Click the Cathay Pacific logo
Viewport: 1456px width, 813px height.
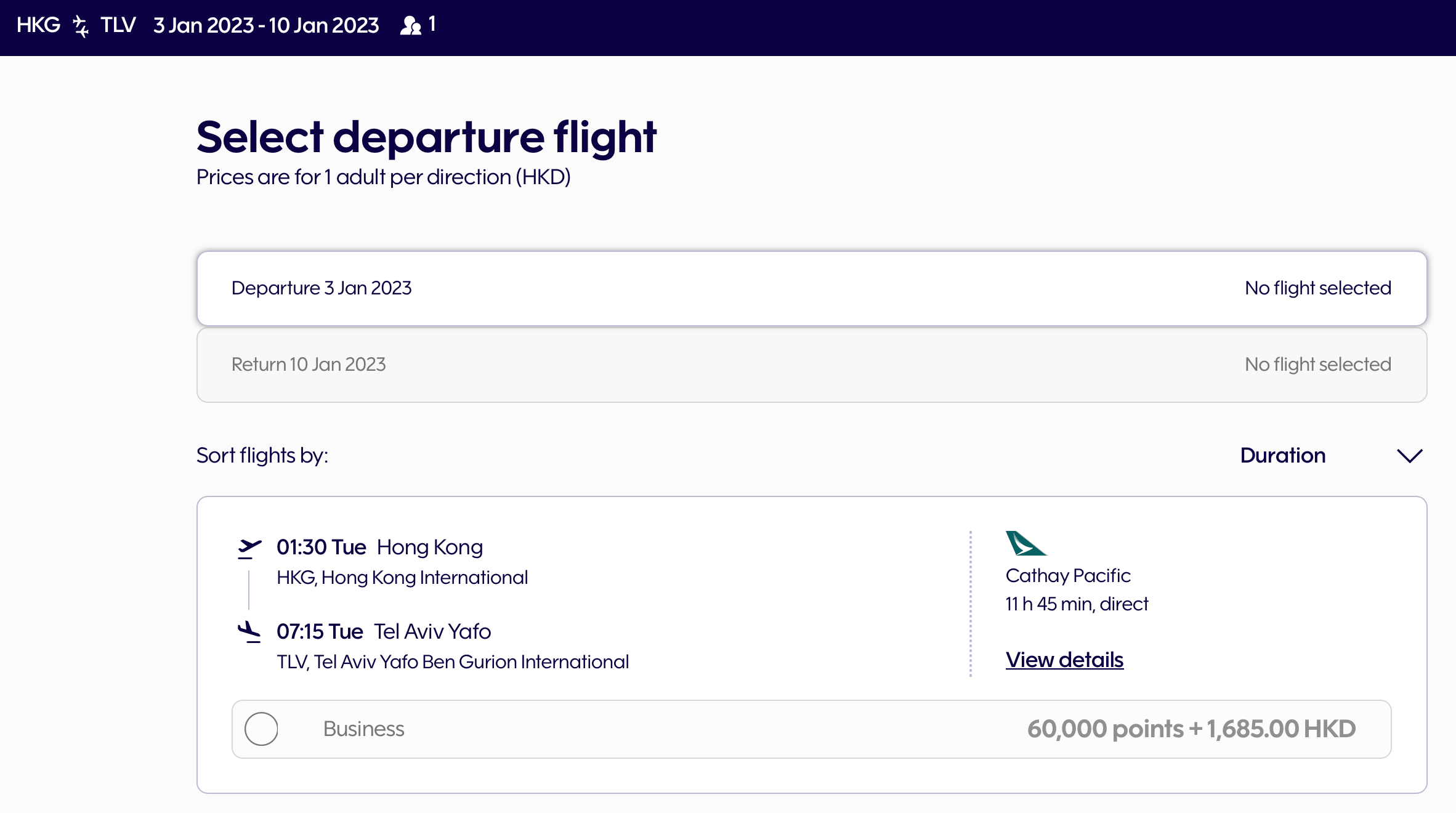tap(1025, 543)
